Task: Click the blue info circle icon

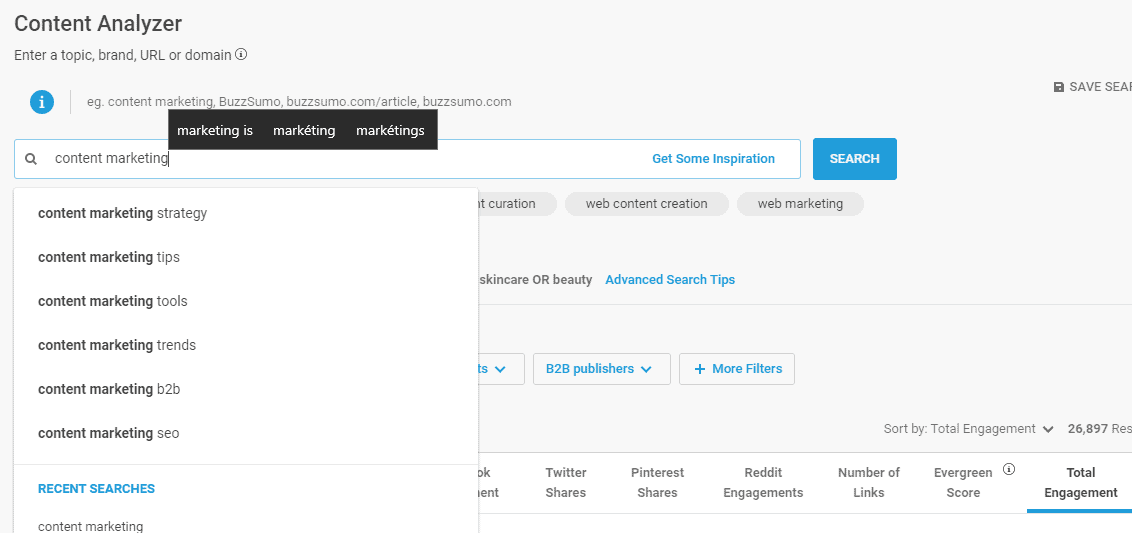Action: tap(42, 101)
